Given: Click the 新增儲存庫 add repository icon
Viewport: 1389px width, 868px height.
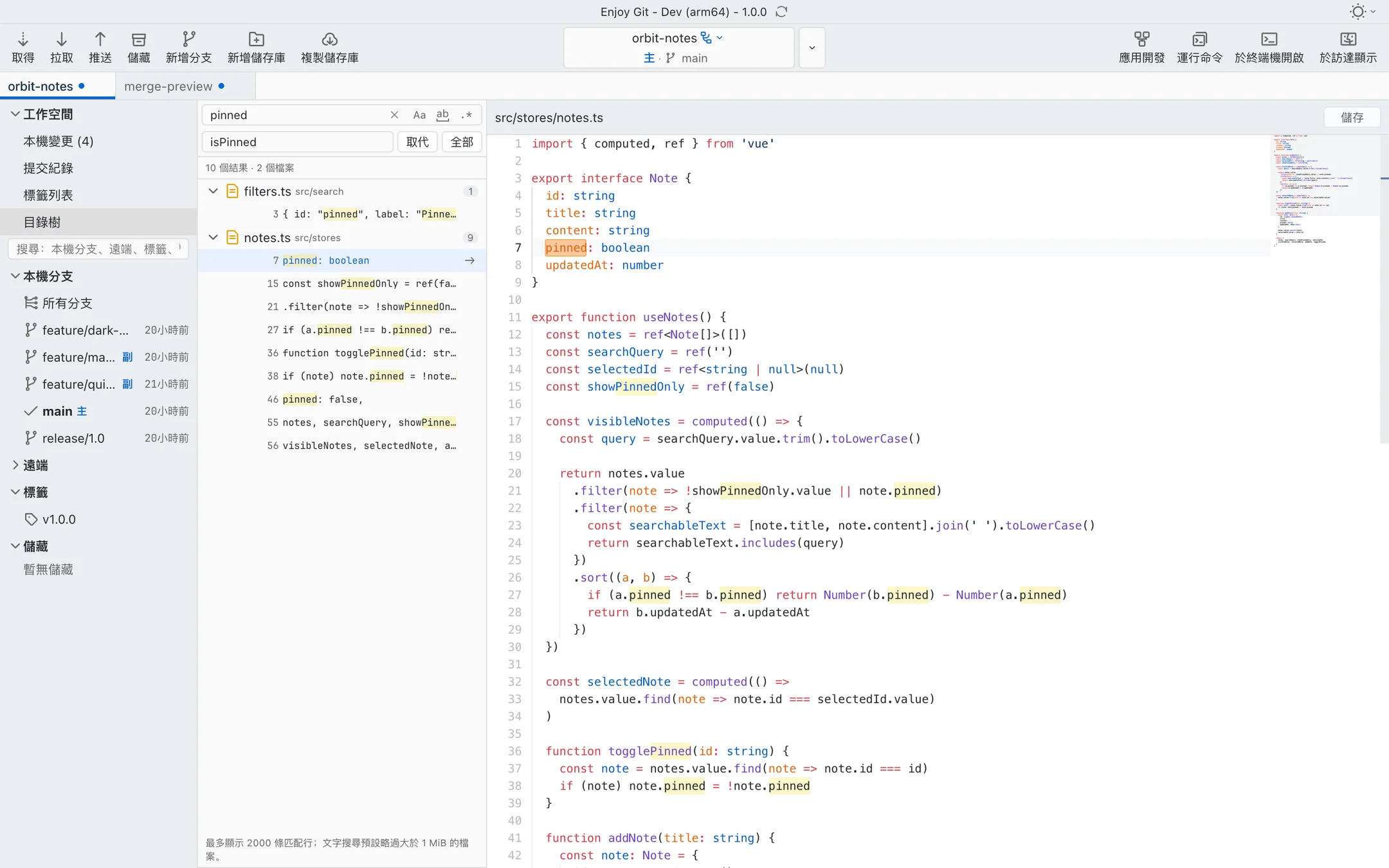Looking at the screenshot, I should [x=257, y=39].
